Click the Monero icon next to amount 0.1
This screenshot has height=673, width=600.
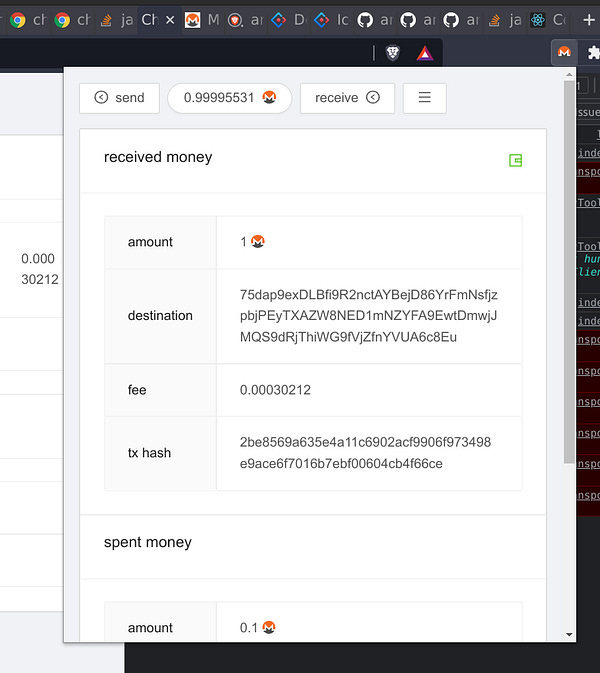(269, 628)
